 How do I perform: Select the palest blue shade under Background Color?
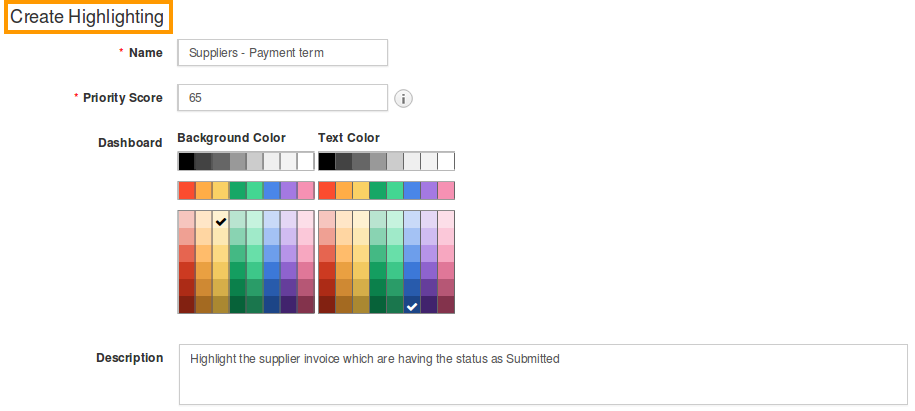(x=271, y=220)
